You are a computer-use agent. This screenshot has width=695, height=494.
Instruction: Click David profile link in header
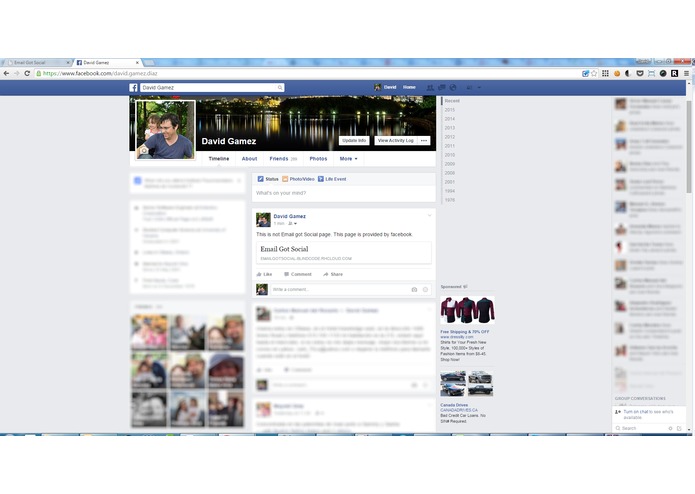tap(385, 87)
